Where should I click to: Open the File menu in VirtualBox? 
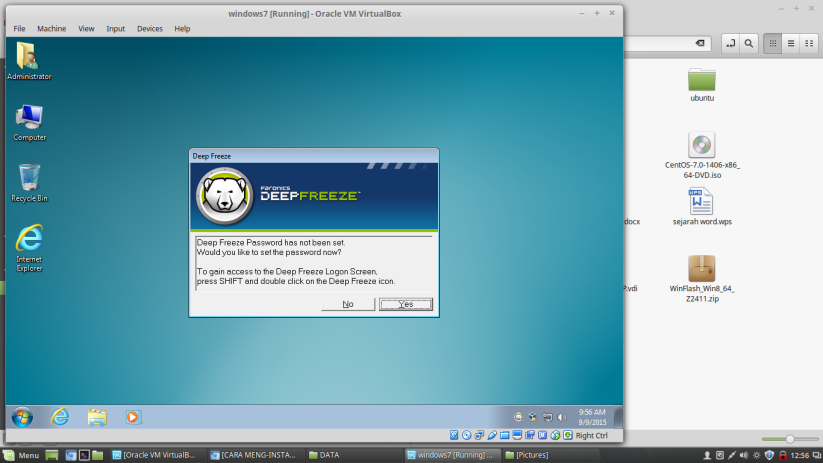tap(19, 28)
